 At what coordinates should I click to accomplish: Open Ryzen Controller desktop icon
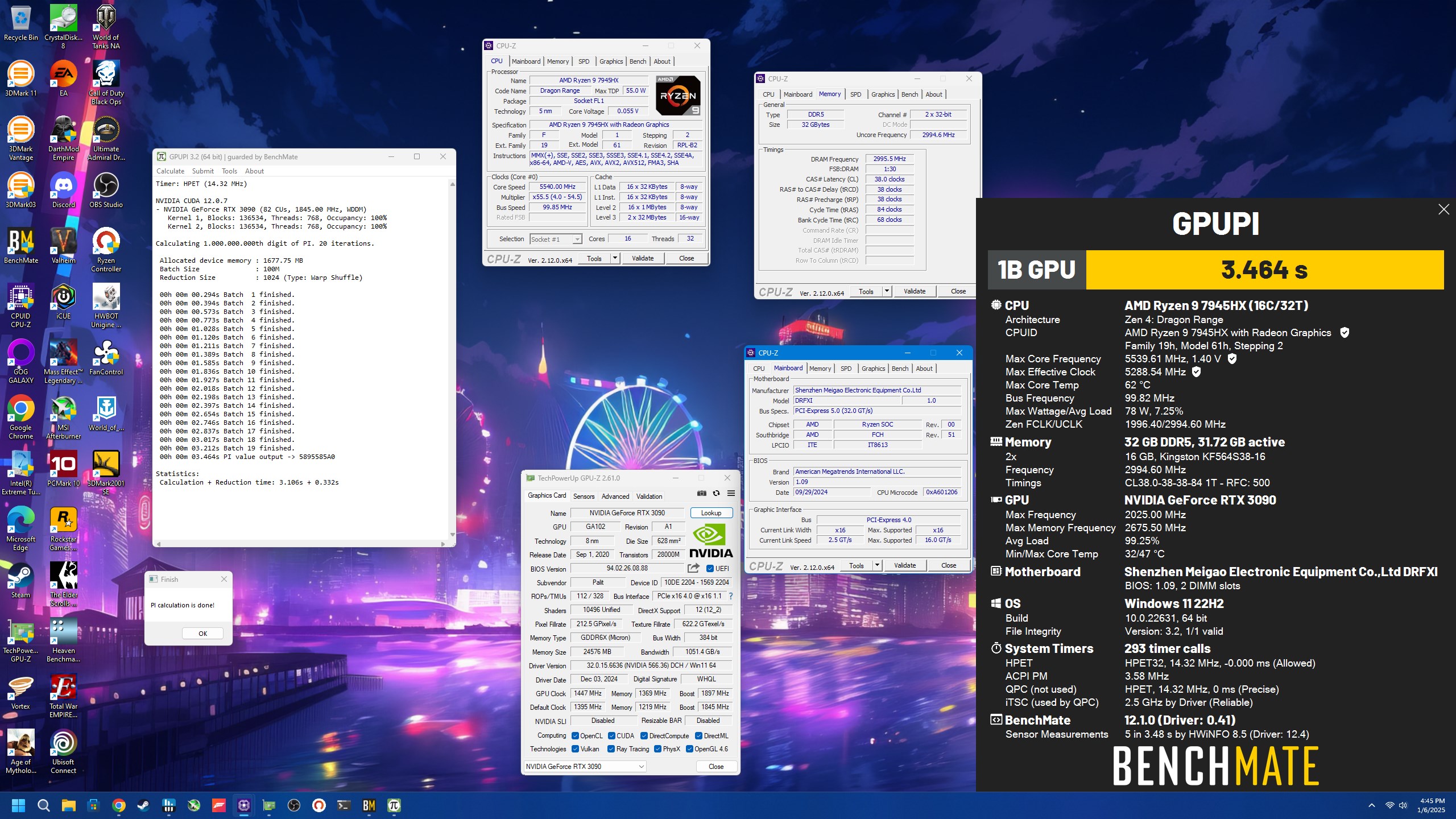[106, 250]
